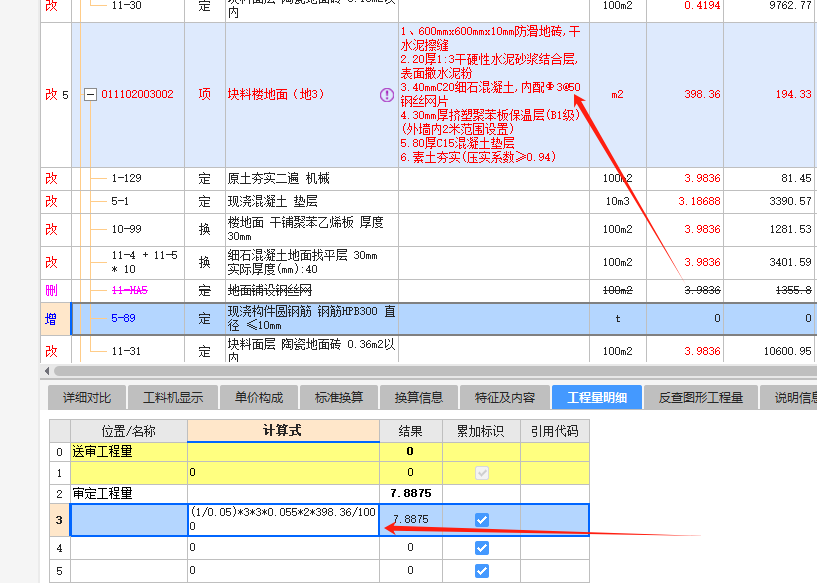Image resolution: width=817 pixels, height=583 pixels.
Task: Select the added item 5-89
Action: tap(123, 318)
